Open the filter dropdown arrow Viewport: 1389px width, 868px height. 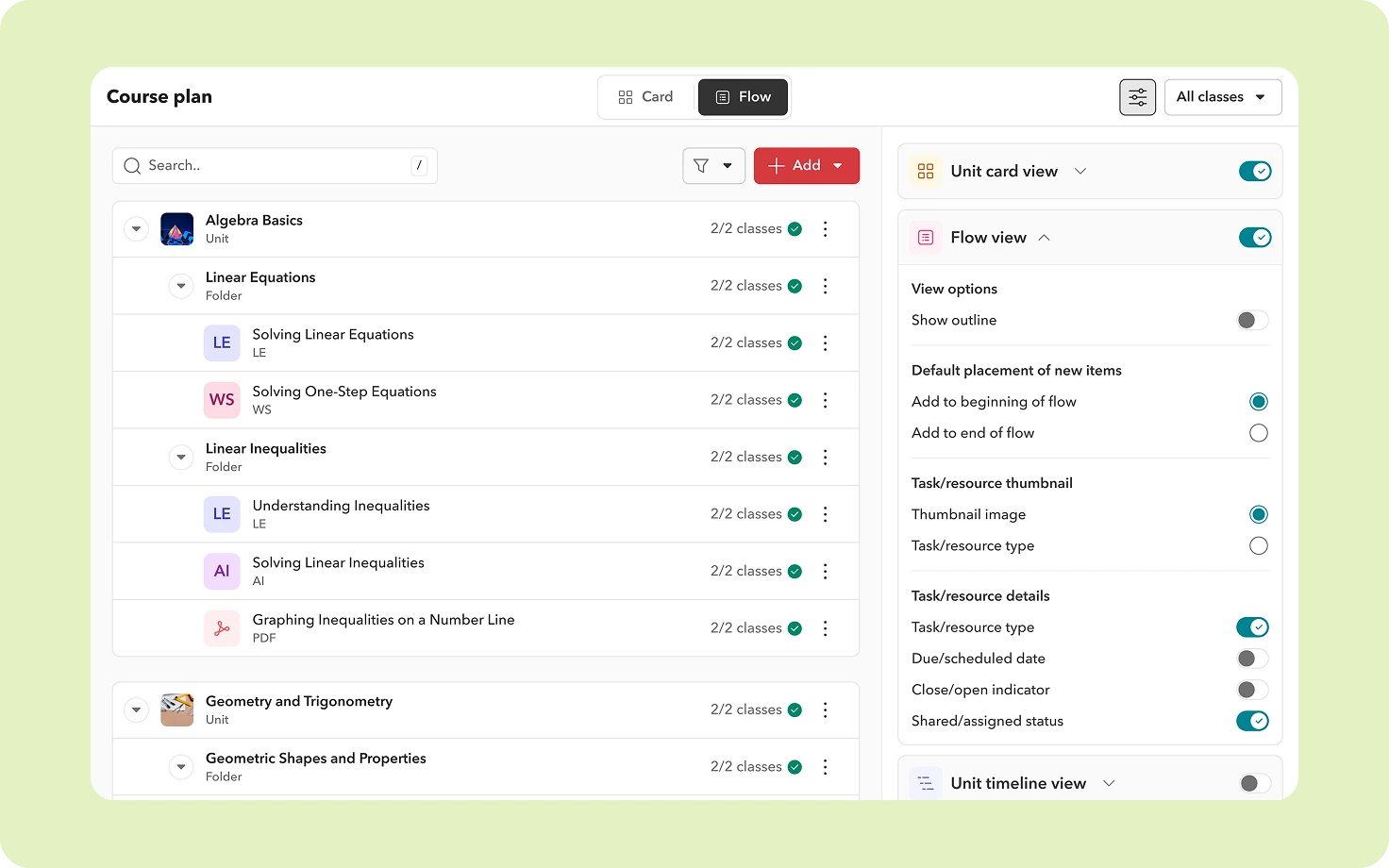(x=728, y=166)
